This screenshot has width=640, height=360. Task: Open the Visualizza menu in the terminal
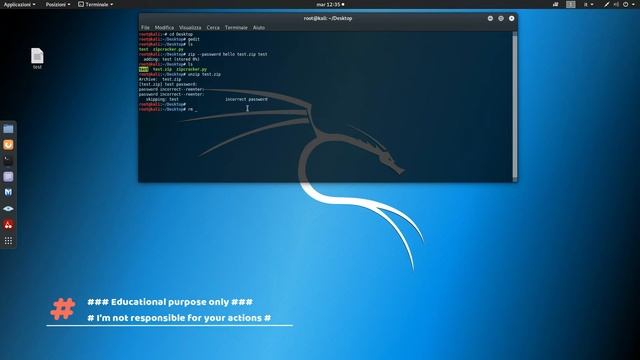click(x=190, y=28)
